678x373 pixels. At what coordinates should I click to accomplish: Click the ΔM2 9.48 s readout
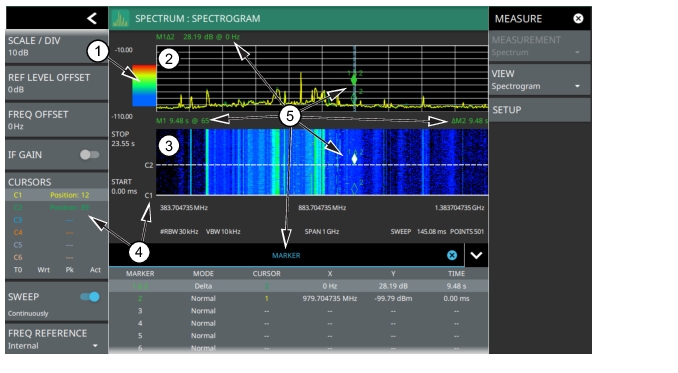[469, 121]
